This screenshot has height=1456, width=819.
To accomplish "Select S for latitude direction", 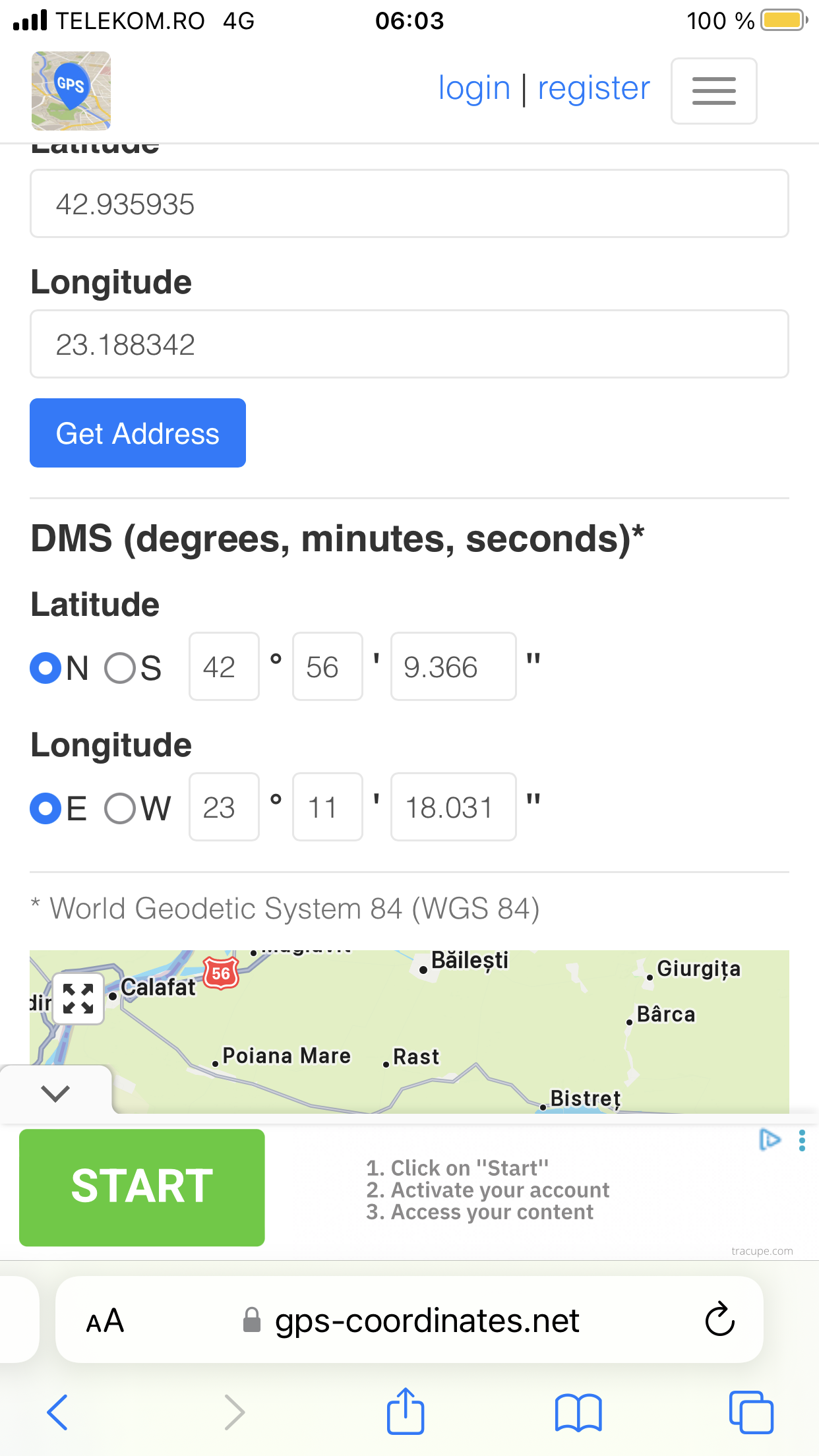I will (x=120, y=668).
